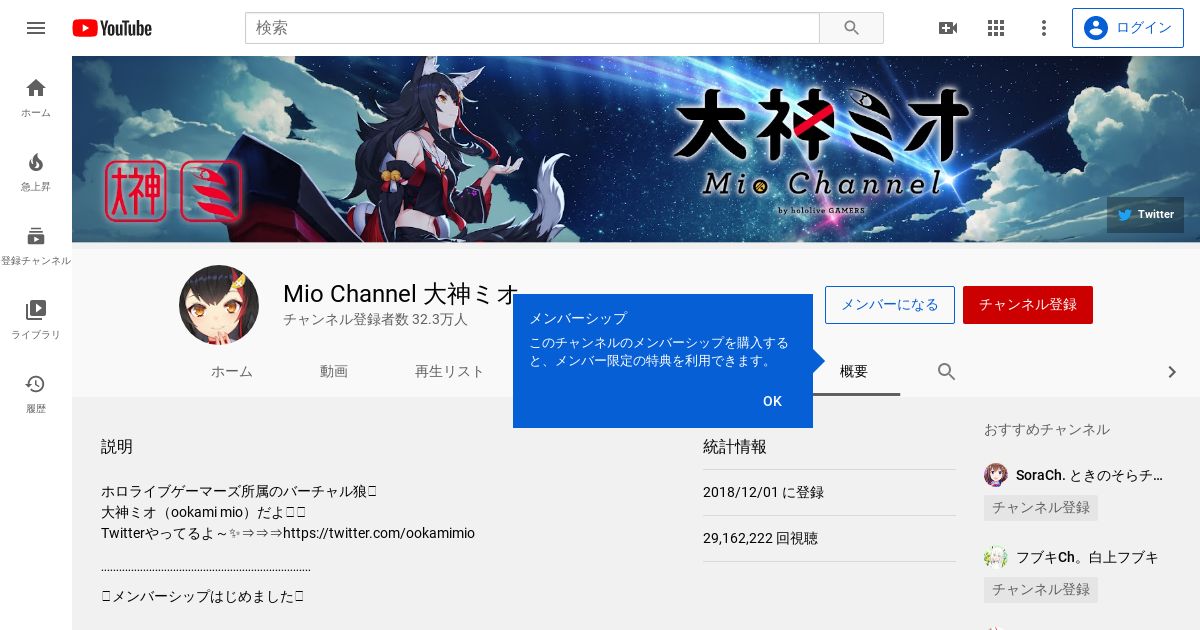
Task: Click フブキCh channel avatar icon
Action: [995, 557]
